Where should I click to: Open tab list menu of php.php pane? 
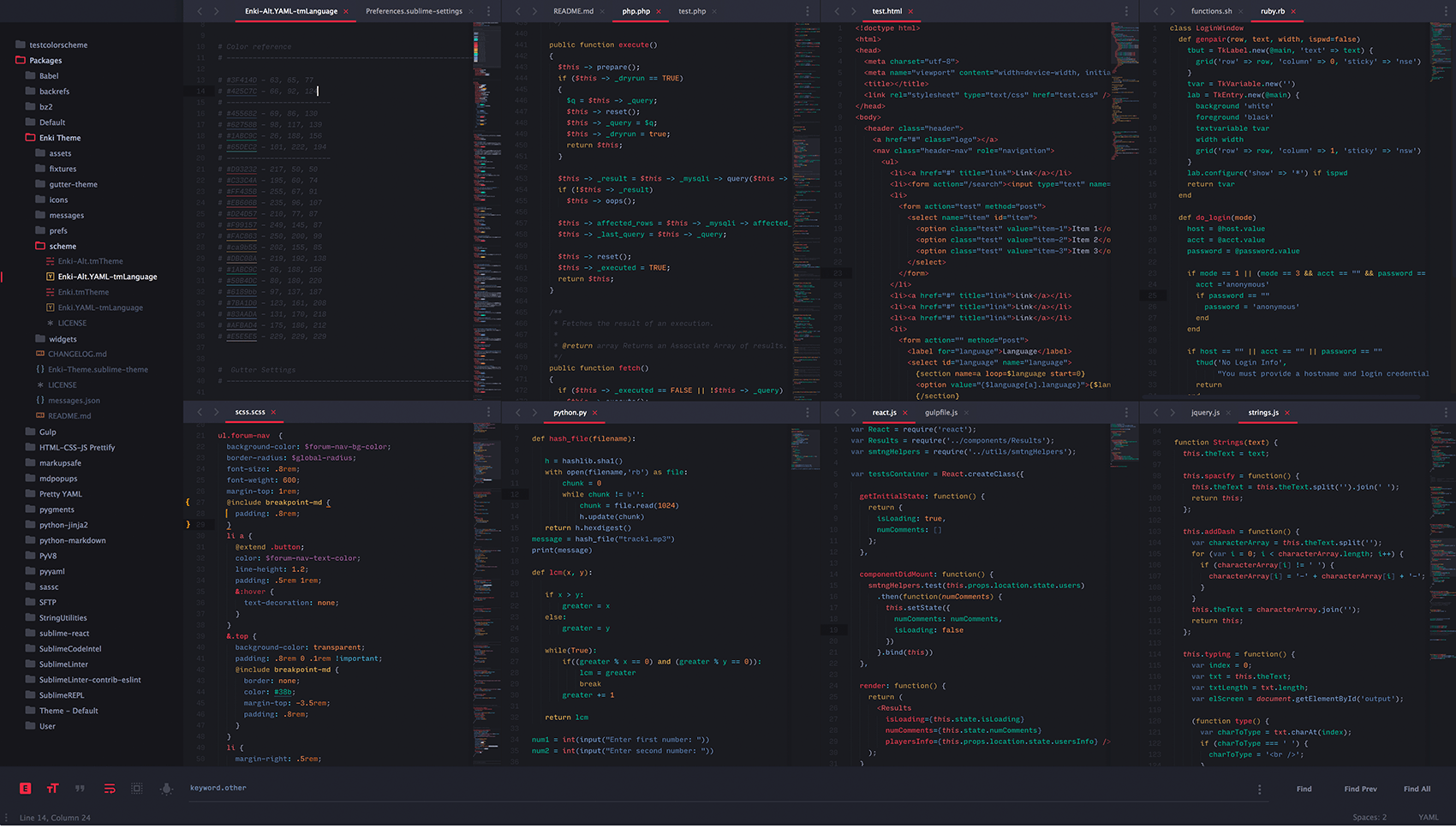pos(807,11)
